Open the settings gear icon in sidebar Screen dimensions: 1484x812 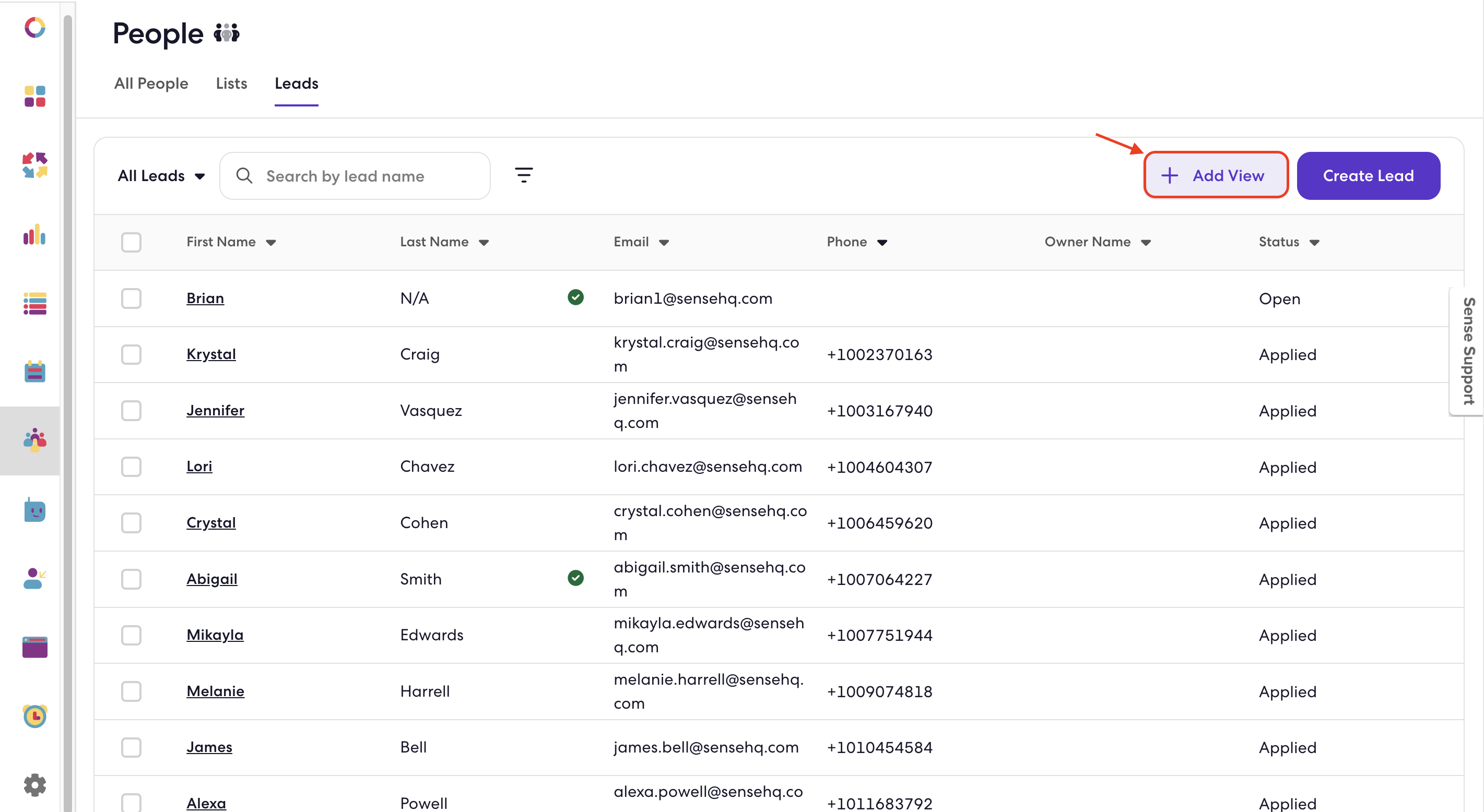click(x=34, y=785)
